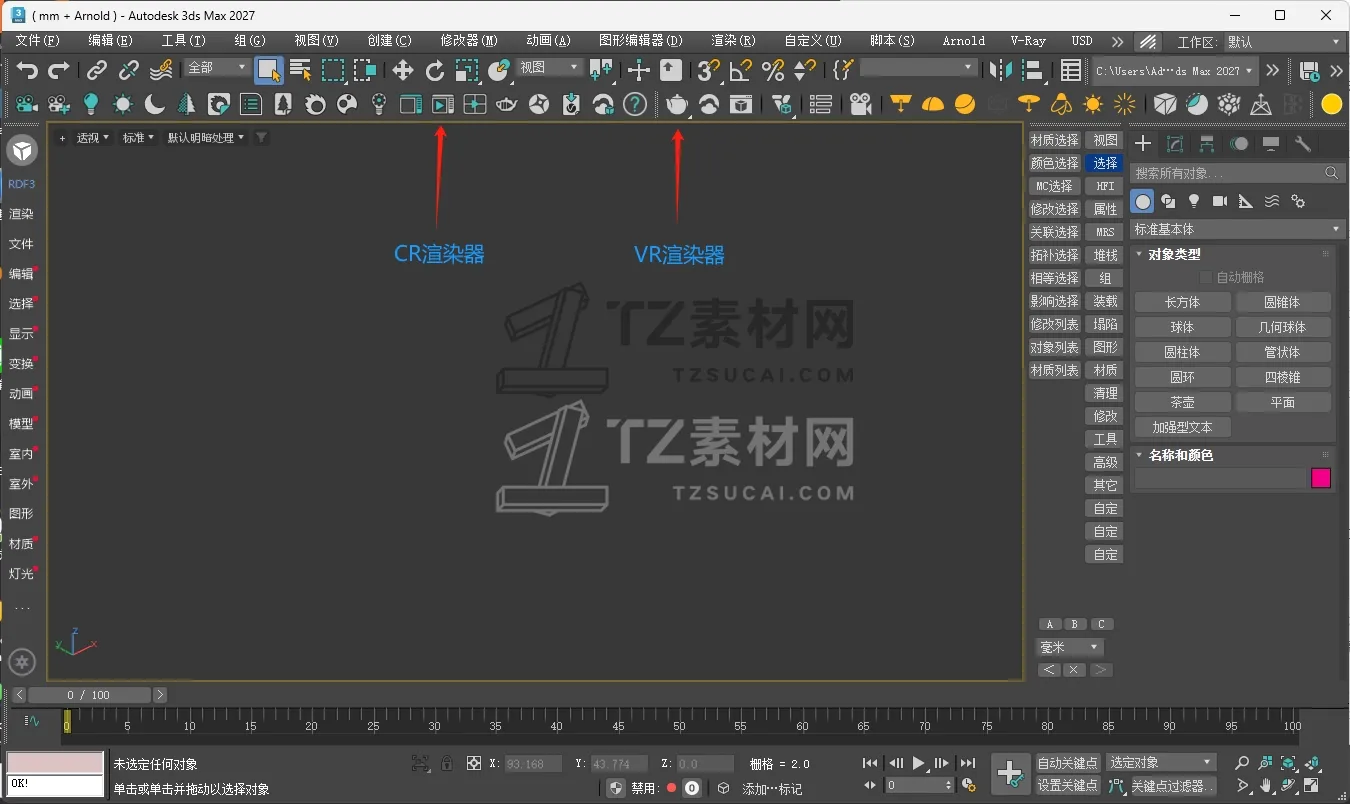Toggle the 3D Snaps icon
This screenshot has width=1350, height=804.
[x=708, y=69]
